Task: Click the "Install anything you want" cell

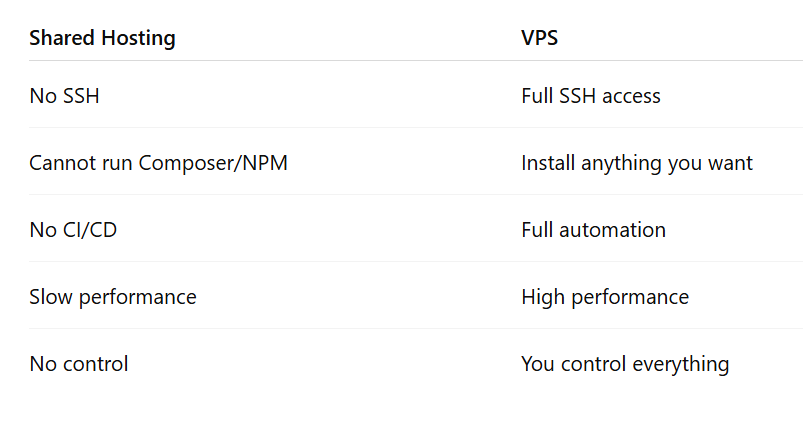Action: 636,163
